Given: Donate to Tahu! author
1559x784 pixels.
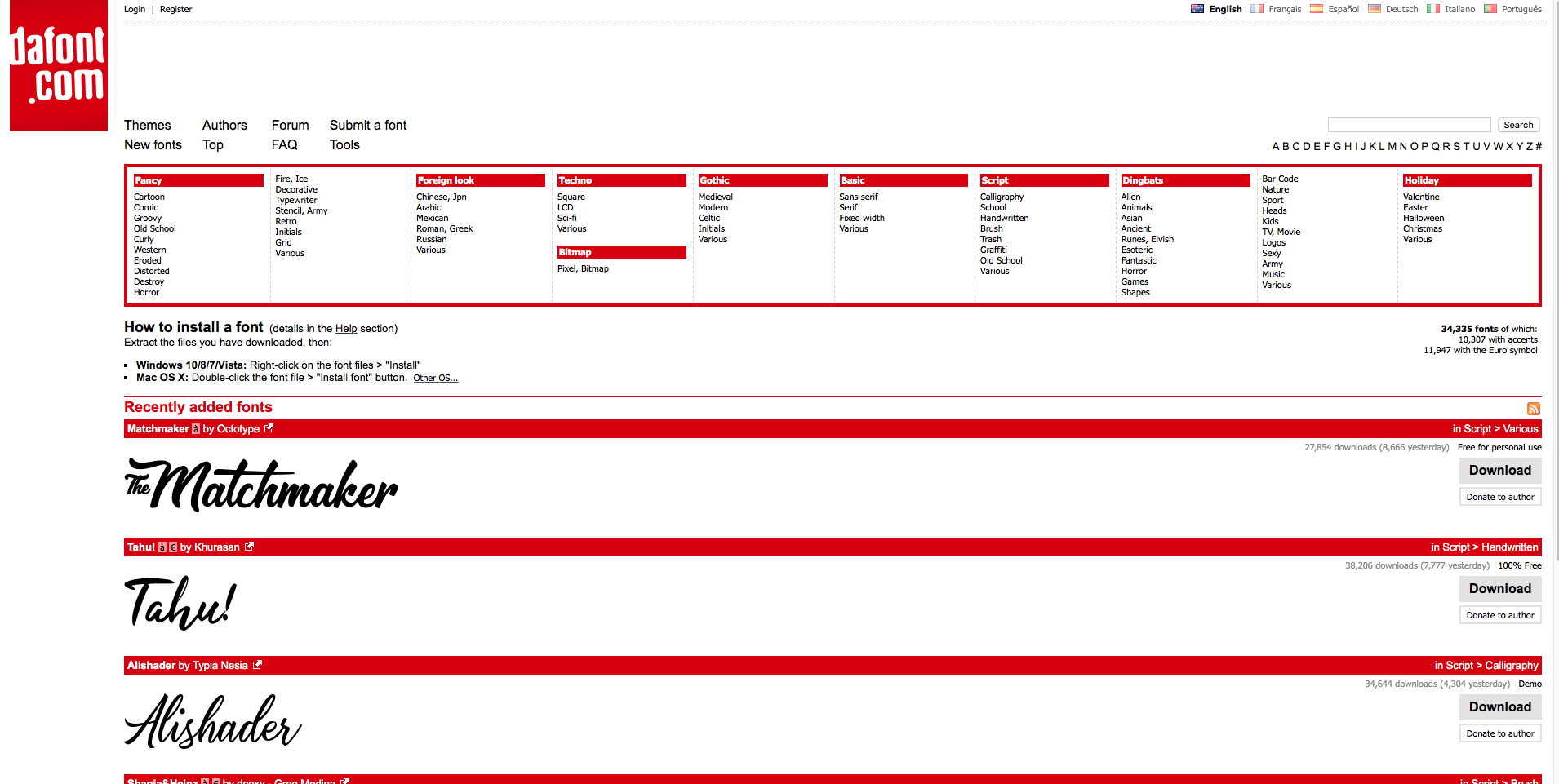Looking at the screenshot, I should [1500, 615].
